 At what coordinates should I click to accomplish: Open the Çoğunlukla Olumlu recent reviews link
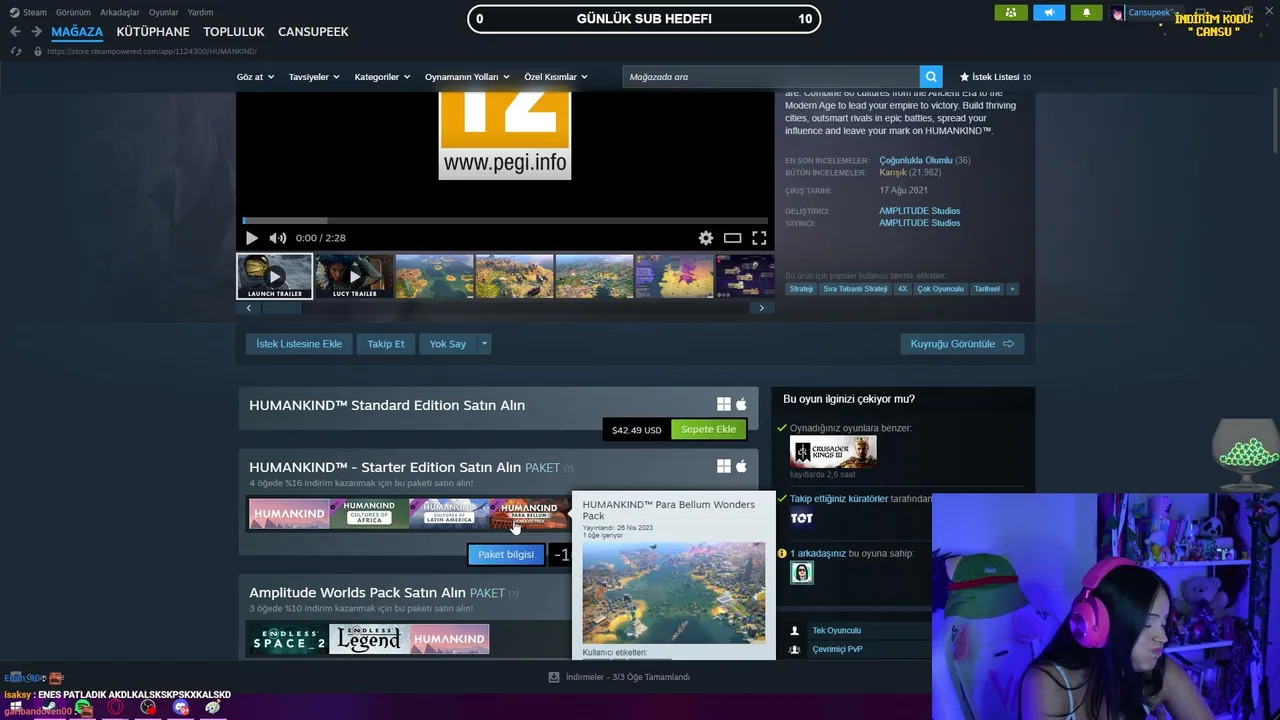pyautogui.click(x=916, y=161)
